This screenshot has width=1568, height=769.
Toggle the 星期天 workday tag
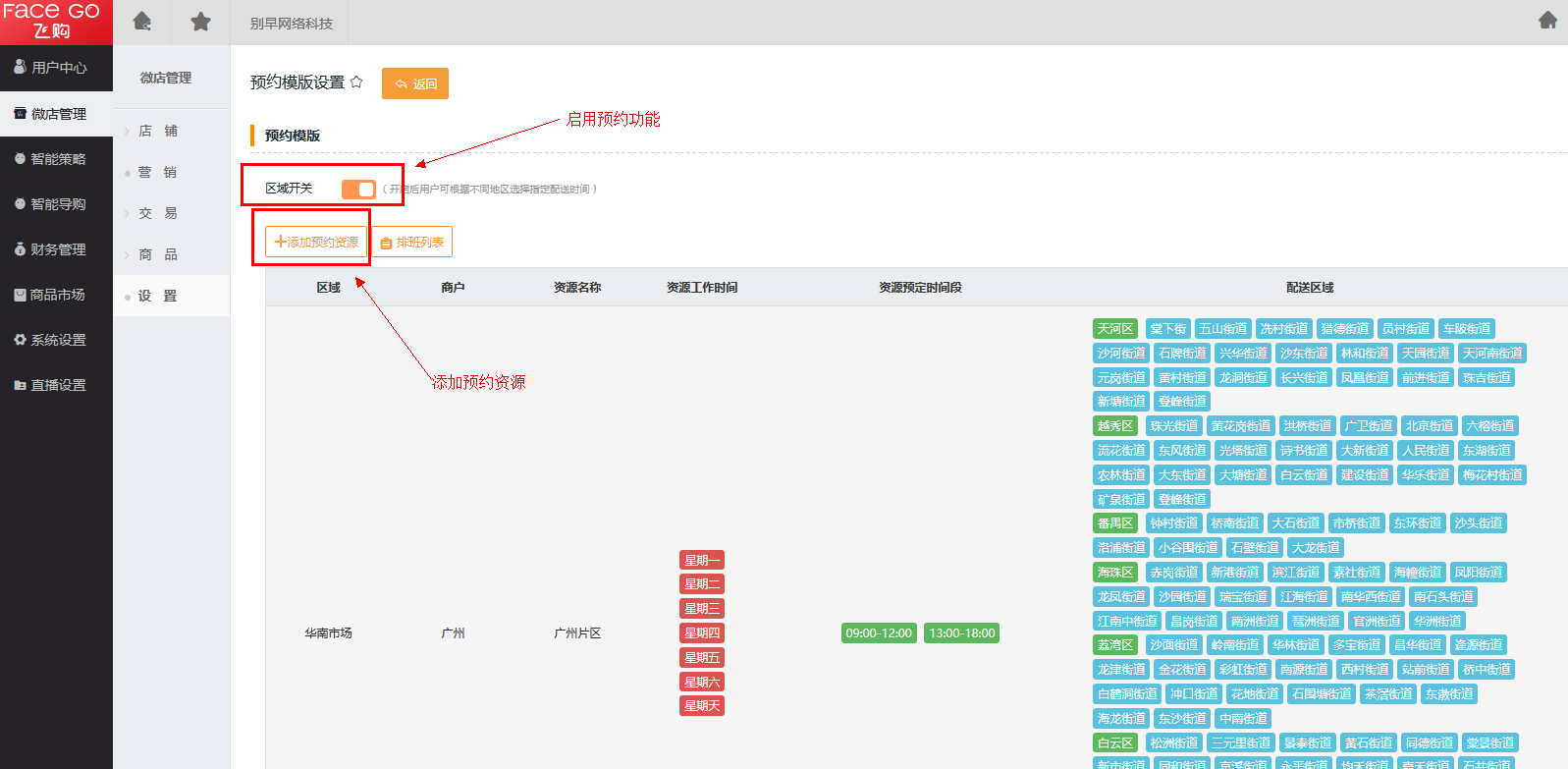click(x=702, y=706)
